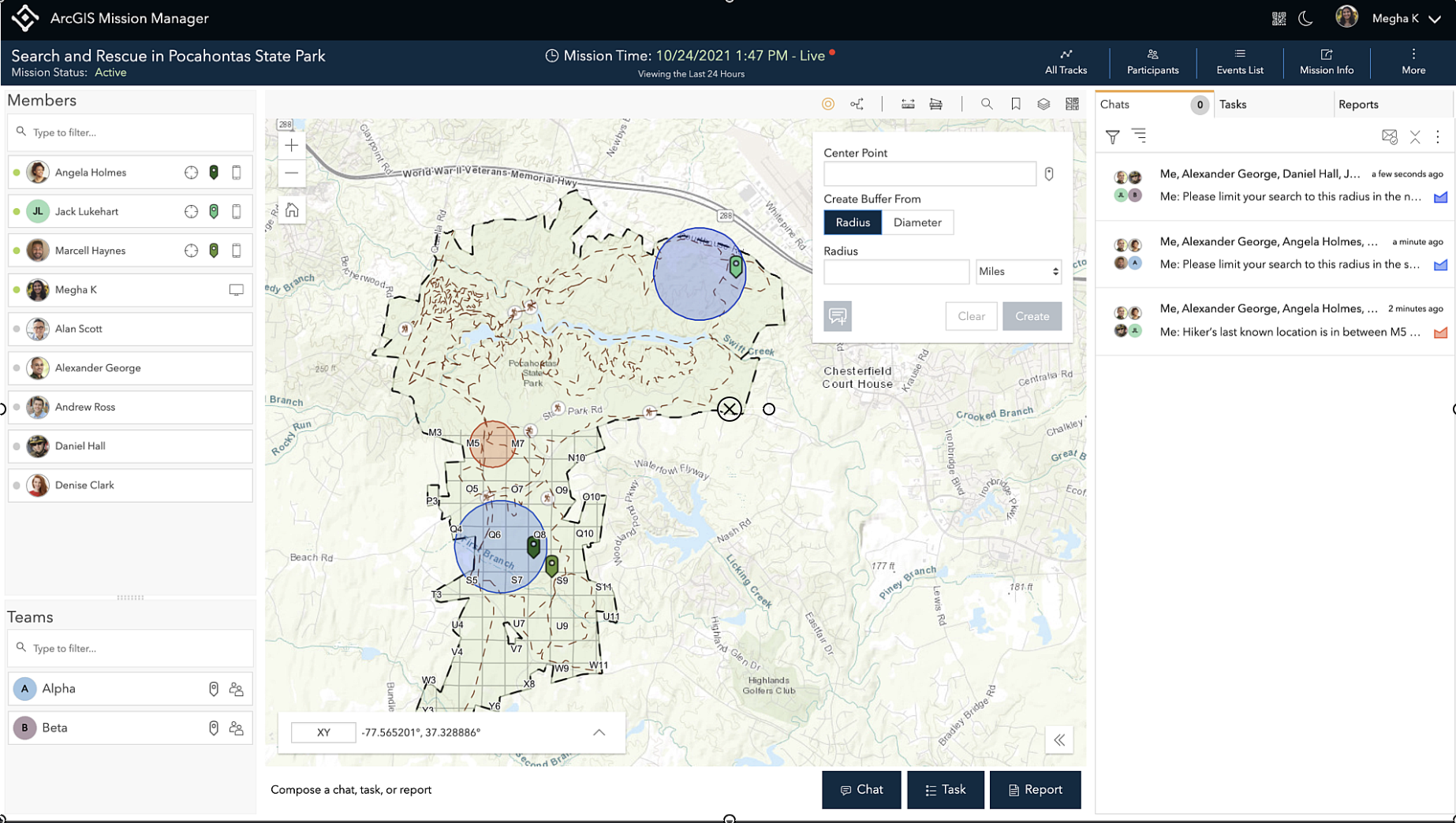Select Diameter buffer option

pos(917,222)
